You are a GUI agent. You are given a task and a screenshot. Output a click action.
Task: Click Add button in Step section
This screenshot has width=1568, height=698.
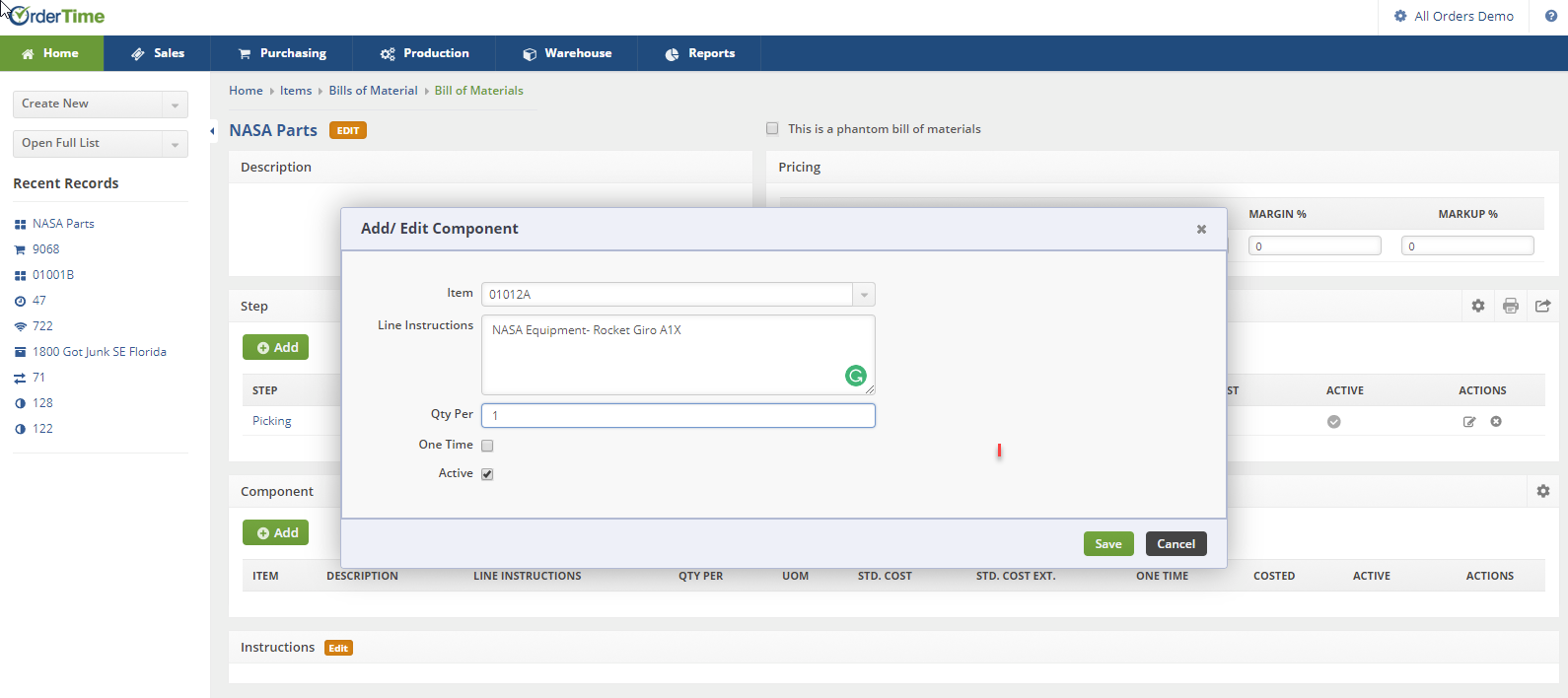[276, 347]
